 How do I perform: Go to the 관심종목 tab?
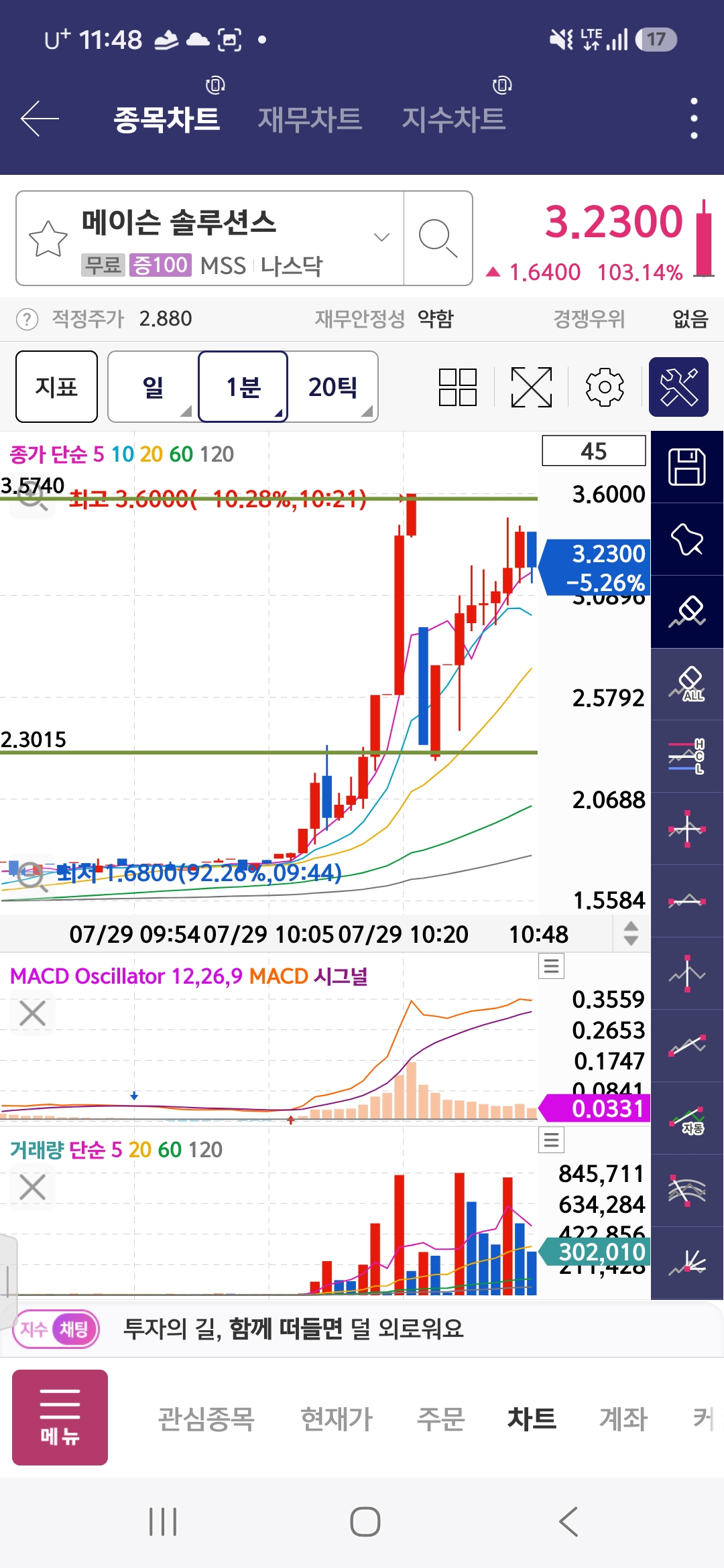coord(206,1419)
